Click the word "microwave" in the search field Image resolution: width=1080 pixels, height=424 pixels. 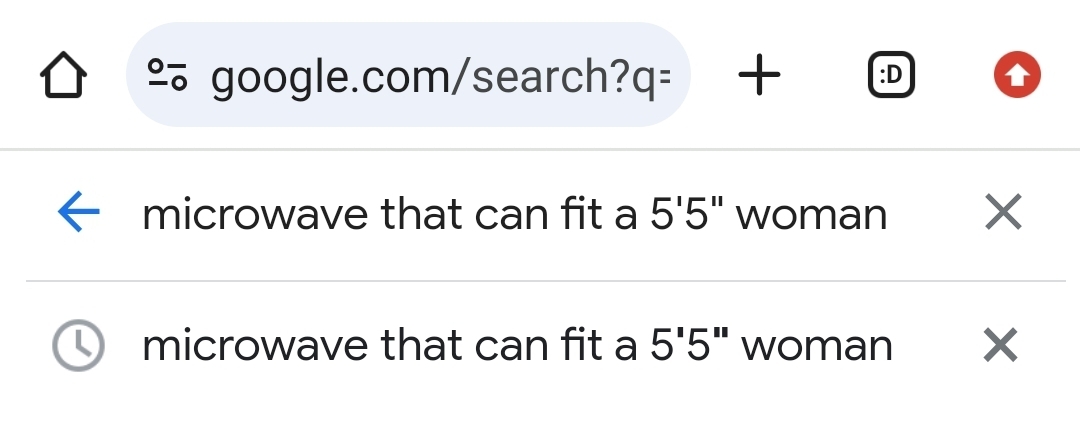253,214
